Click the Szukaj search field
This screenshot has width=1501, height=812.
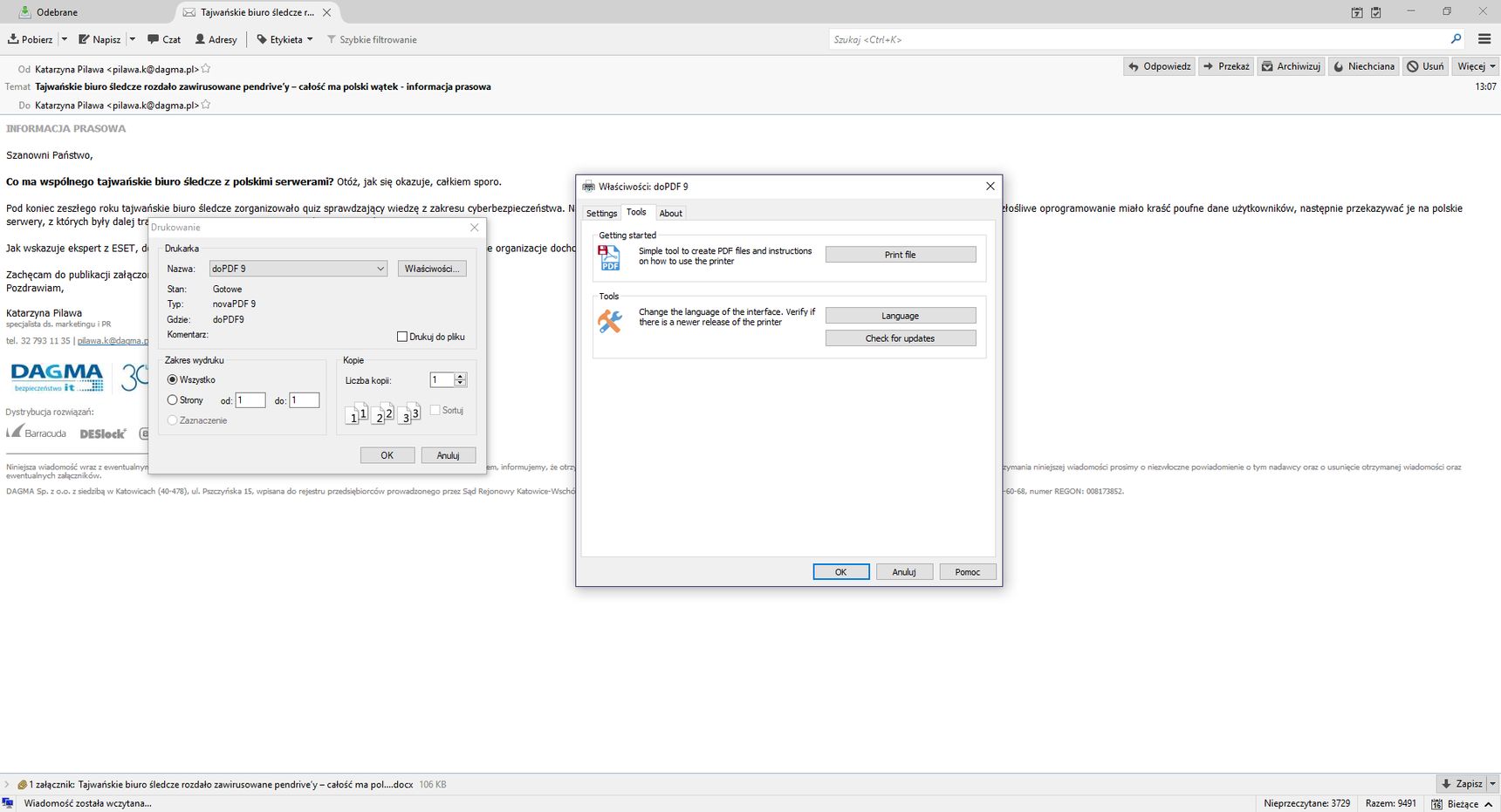tap(1139, 39)
